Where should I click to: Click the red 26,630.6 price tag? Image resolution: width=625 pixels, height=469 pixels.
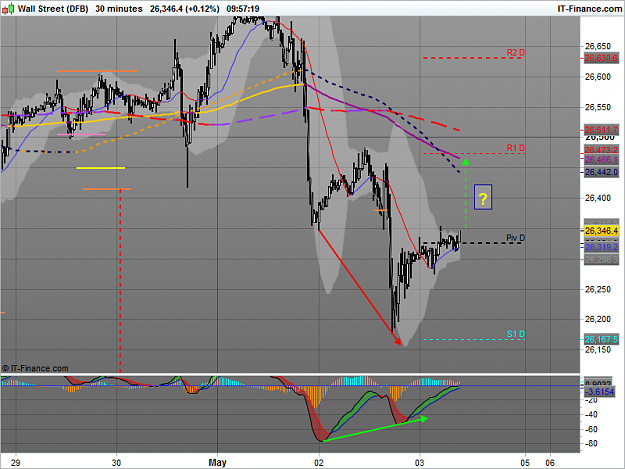(x=601, y=58)
